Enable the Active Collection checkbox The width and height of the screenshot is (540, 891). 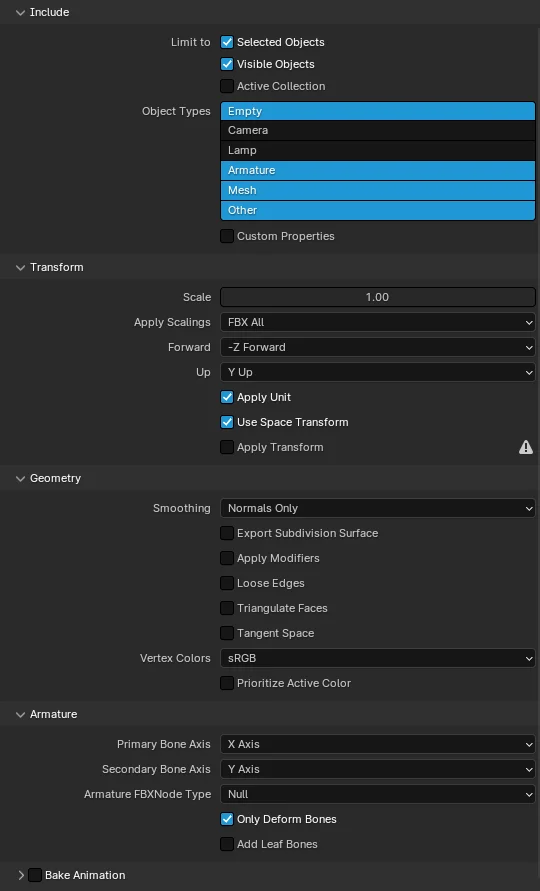pyautogui.click(x=227, y=86)
